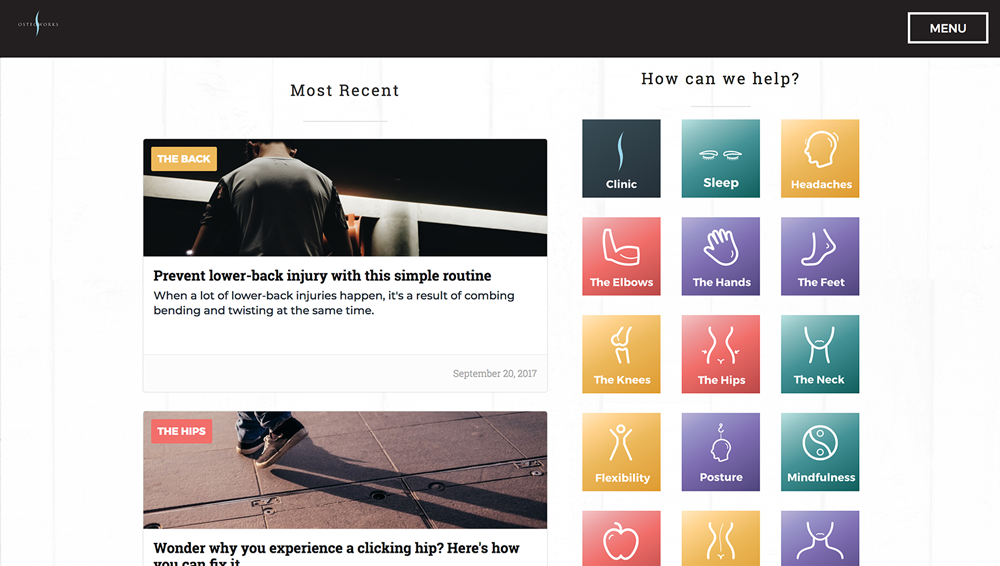The width and height of the screenshot is (1000, 566).
Task: Click The Hands category icon
Action: point(721,257)
